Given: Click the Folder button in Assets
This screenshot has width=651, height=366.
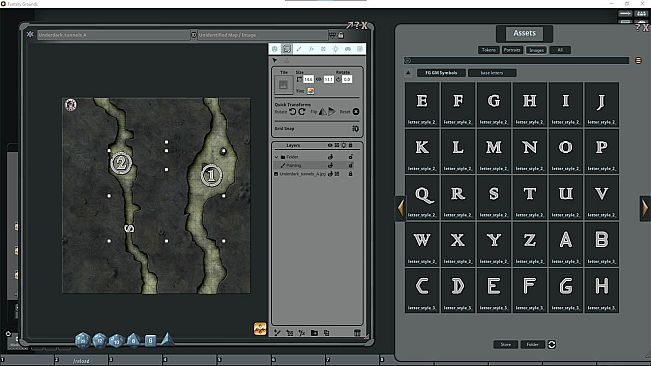Looking at the screenshot, I should (x=532, y=344).
